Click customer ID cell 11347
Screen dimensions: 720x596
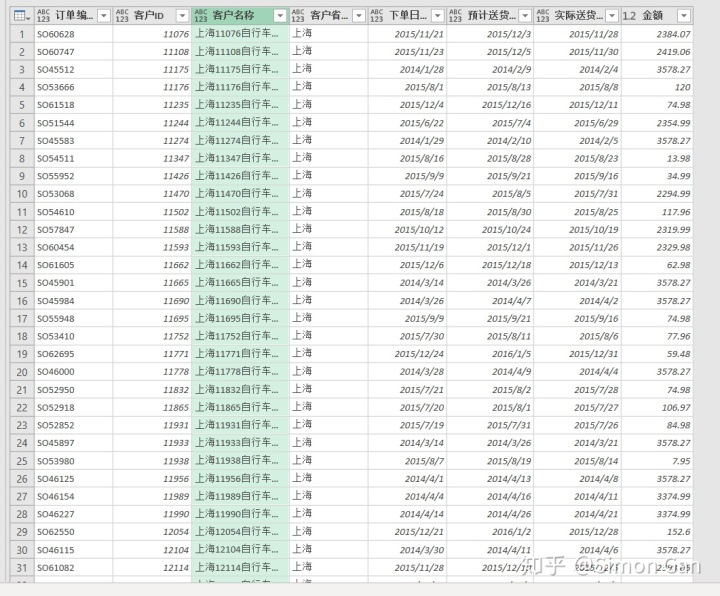[152, 158]
